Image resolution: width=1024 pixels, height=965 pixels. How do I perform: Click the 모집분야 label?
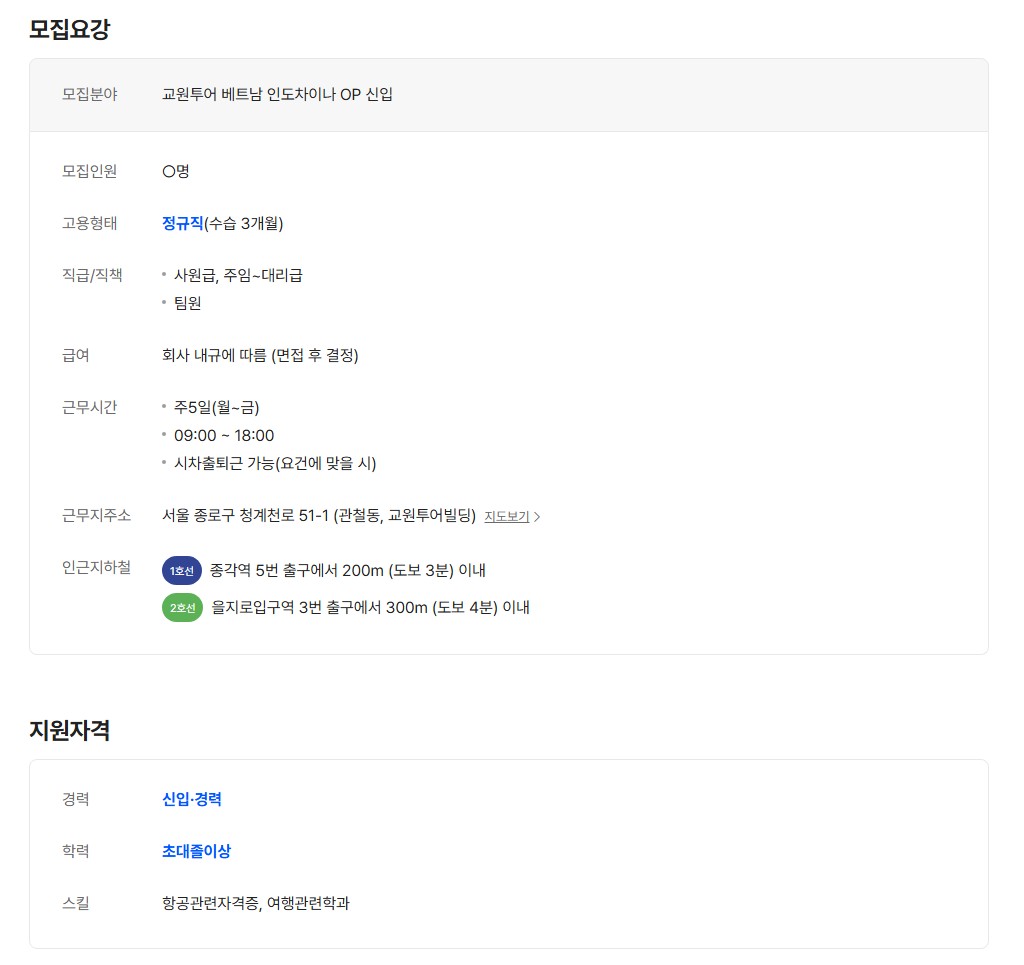pos(89,95)
